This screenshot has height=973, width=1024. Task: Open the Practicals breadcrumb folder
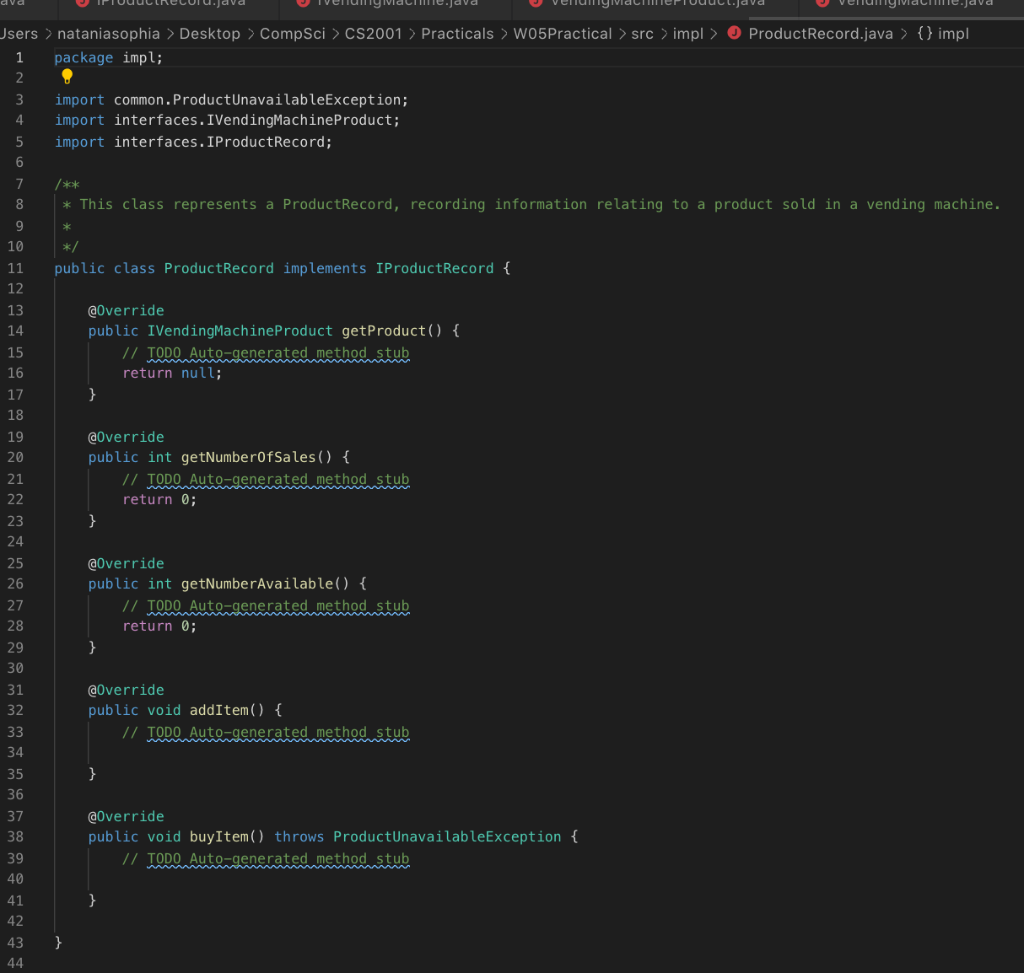tap(457, 34)
